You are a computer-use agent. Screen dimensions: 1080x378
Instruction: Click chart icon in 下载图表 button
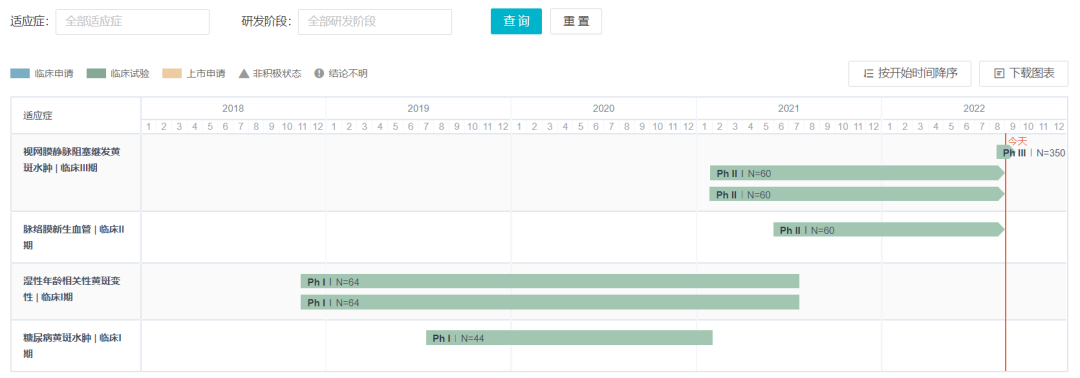(999, 74)
